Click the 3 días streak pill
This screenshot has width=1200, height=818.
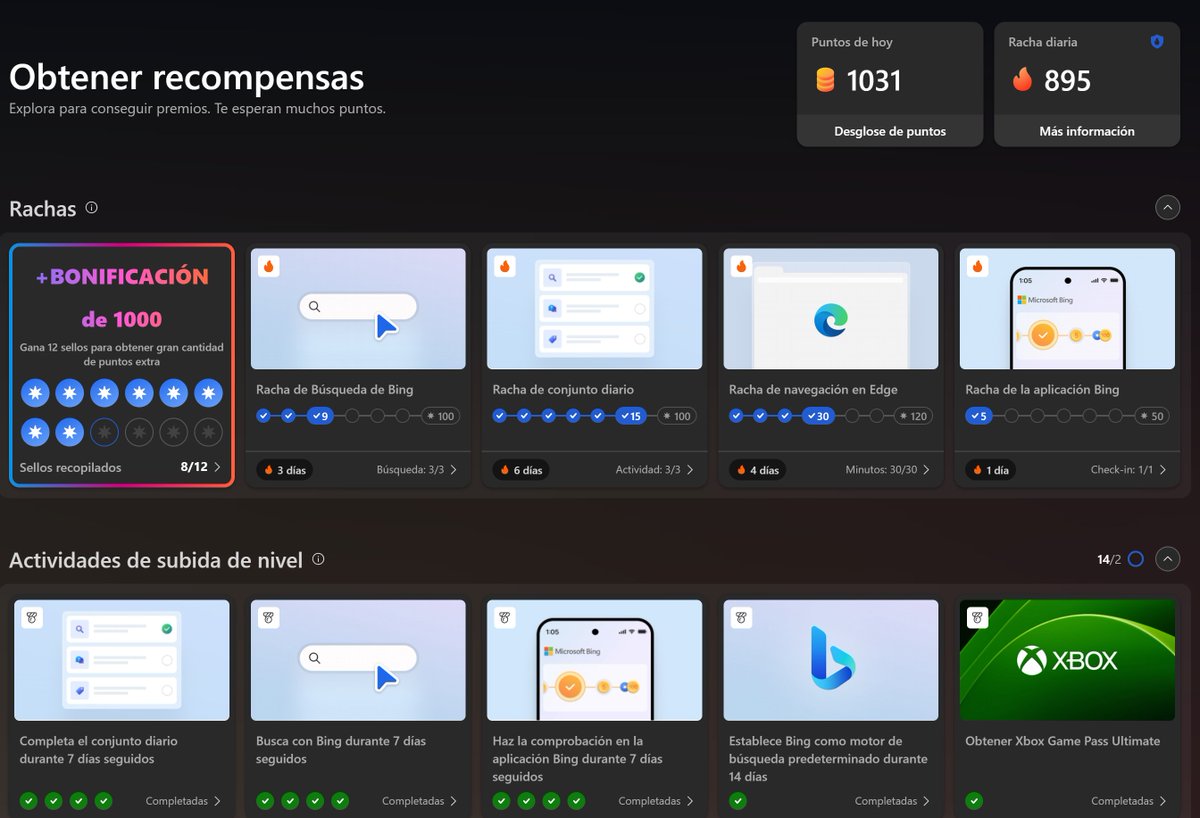284,469
